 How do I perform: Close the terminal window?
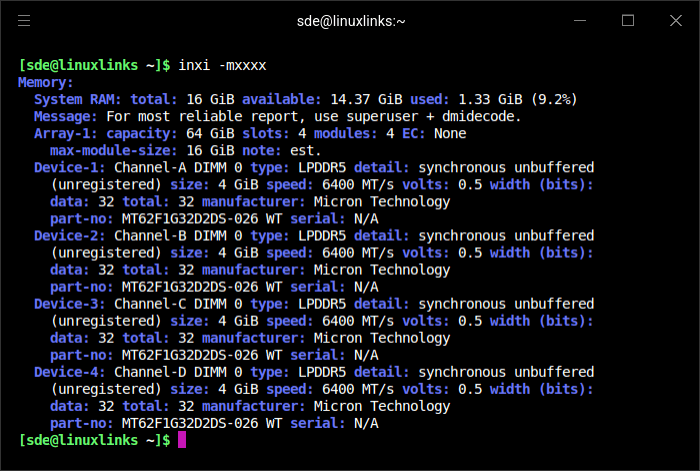(674, 20)
